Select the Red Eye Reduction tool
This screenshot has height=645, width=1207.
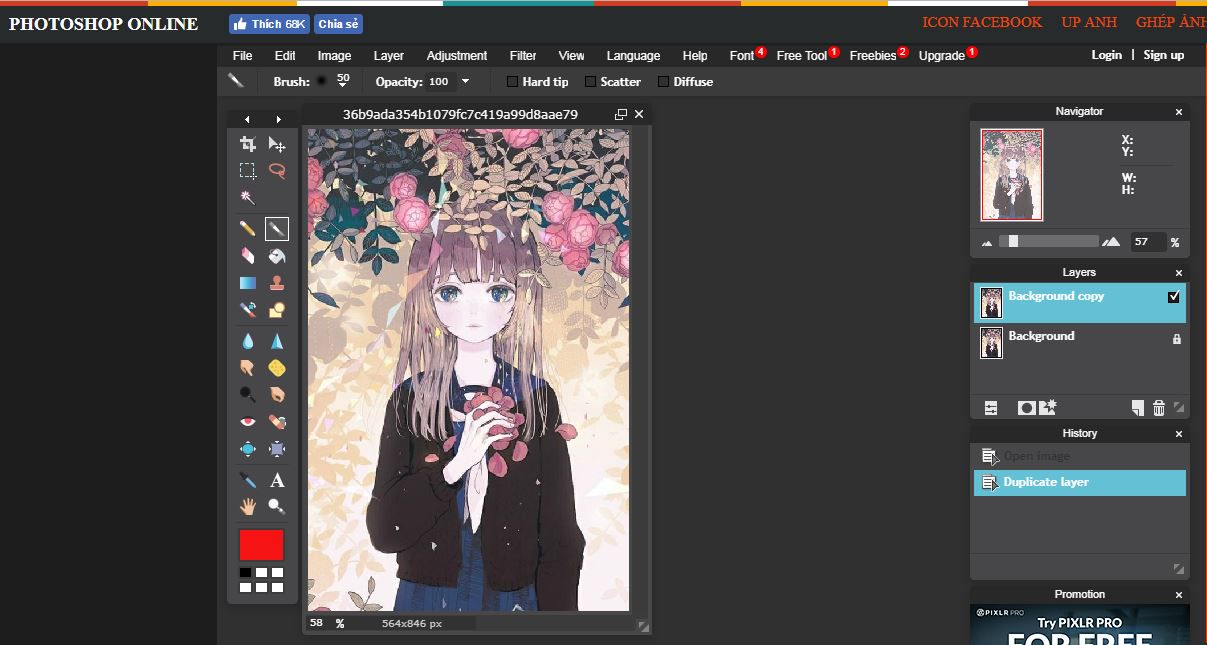pos(248,422)
